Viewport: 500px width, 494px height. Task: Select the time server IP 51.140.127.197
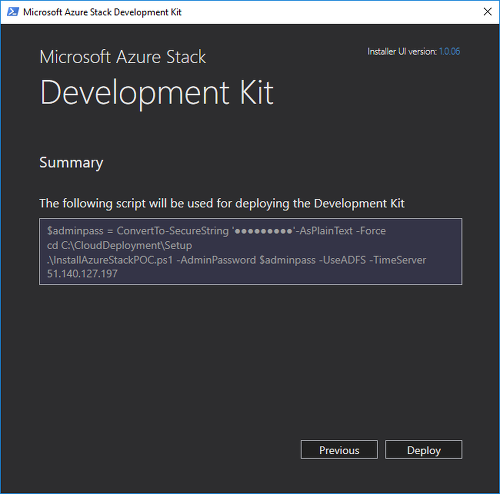82,274
